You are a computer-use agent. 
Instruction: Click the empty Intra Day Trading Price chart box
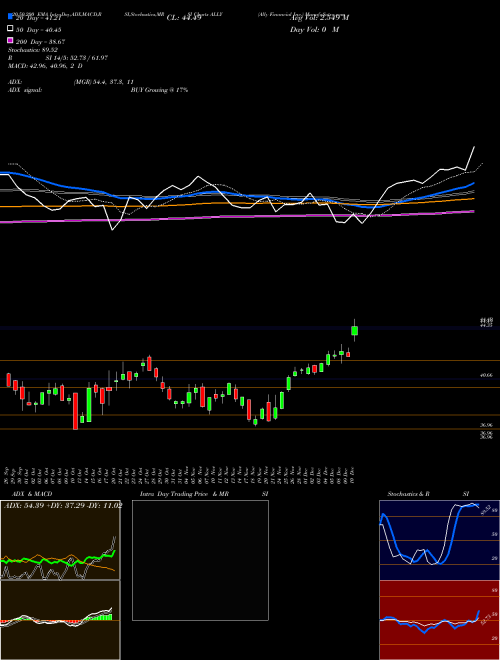pos(200,560)
